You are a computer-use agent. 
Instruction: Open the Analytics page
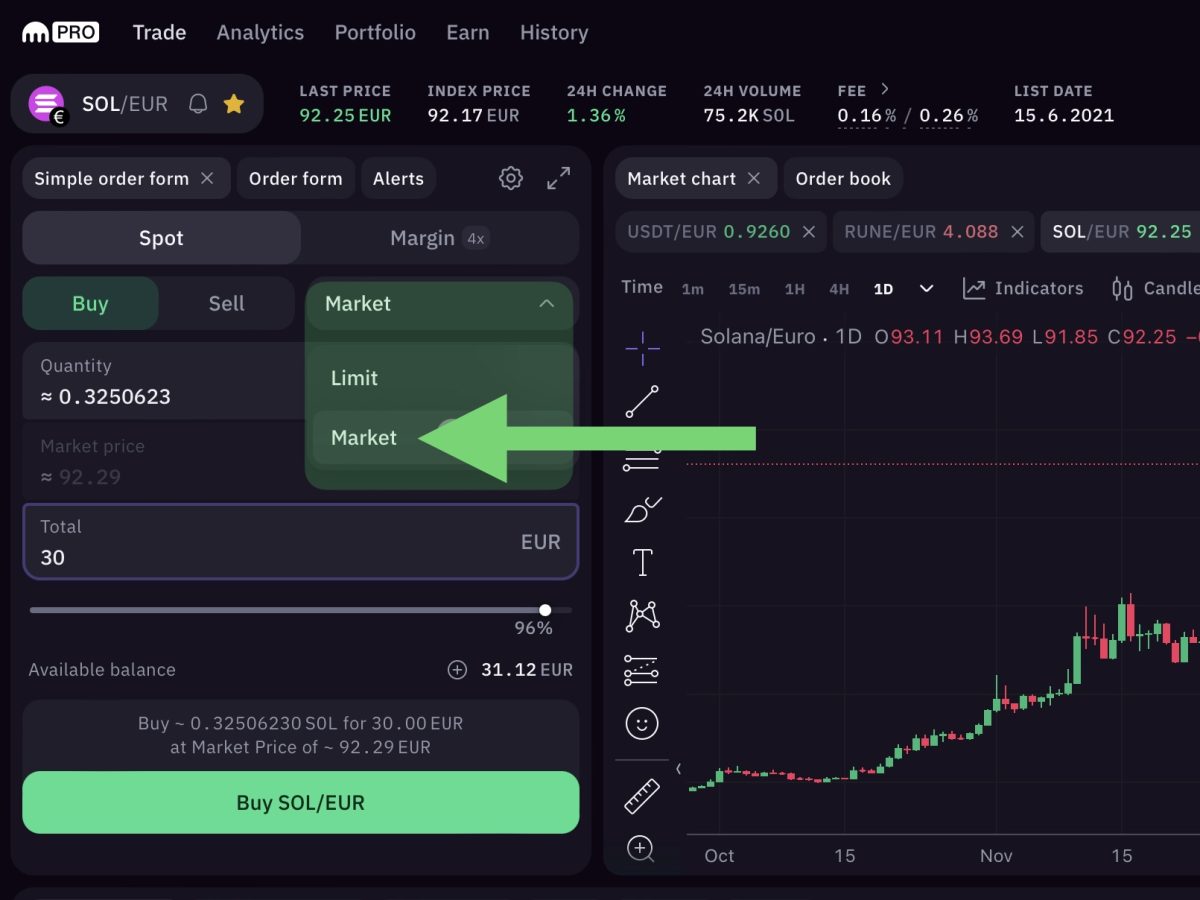point(260,33)
